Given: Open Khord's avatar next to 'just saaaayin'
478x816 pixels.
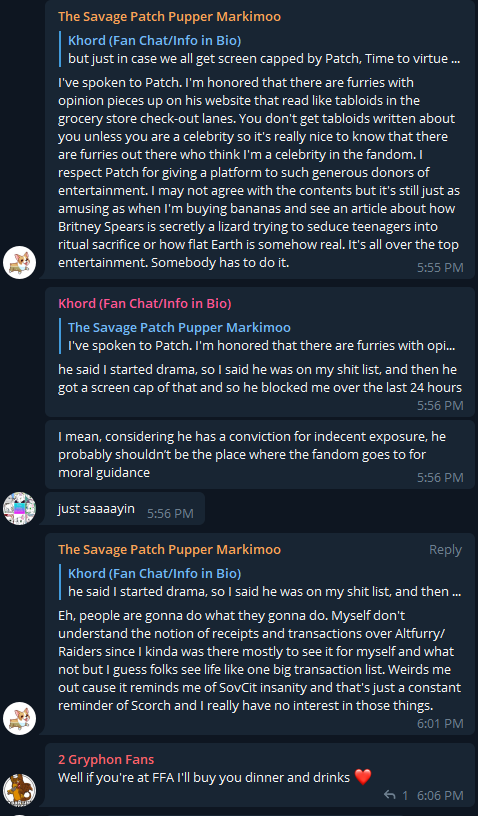Looking at the screenshot, I should pos(19,508).
